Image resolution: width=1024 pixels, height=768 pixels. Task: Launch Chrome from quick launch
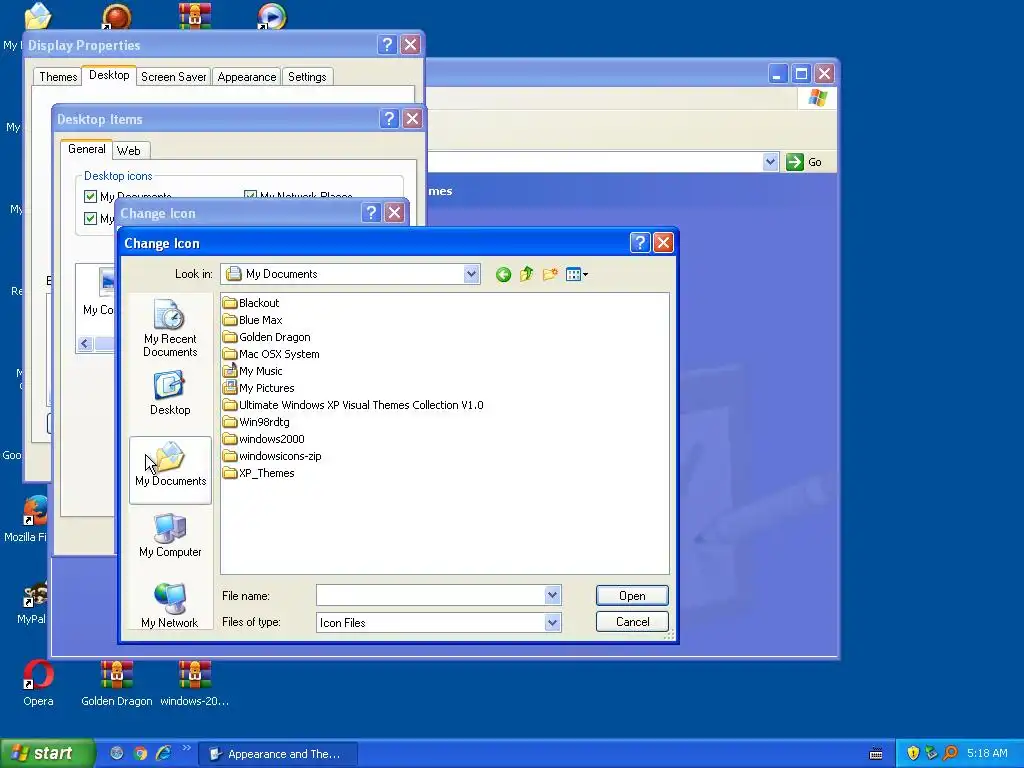click(140, 753)
